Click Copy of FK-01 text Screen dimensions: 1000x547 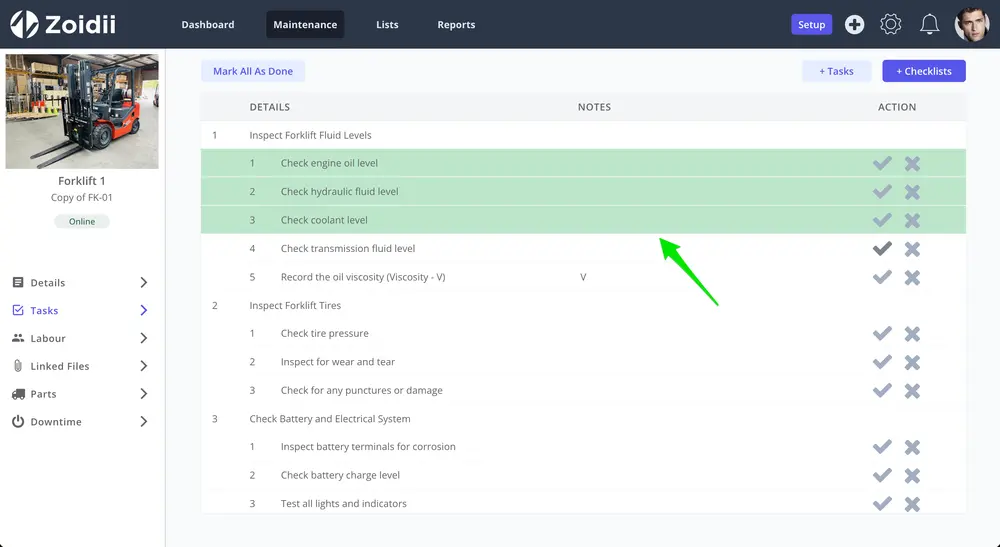pos(82,198)
